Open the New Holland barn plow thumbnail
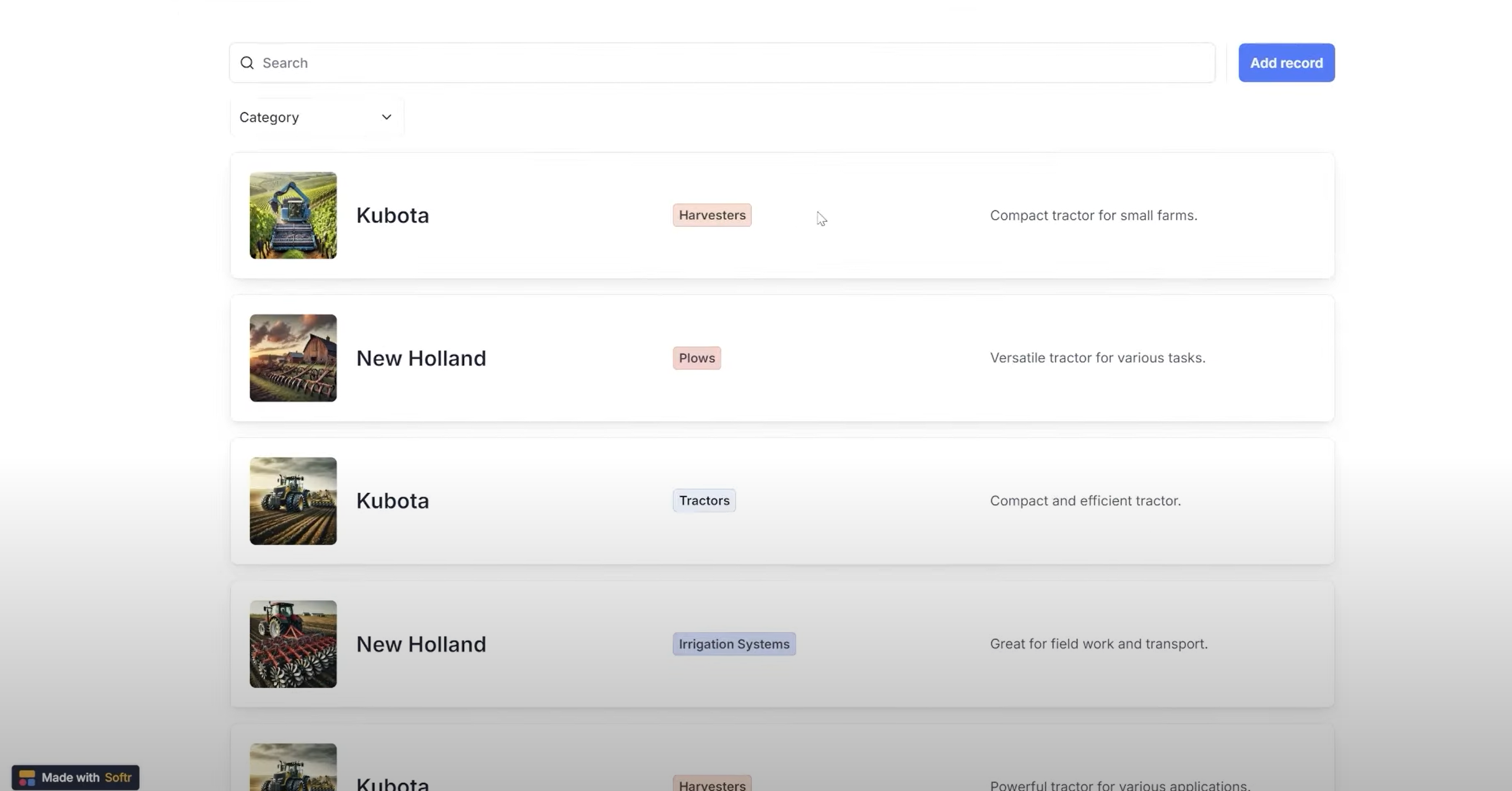This screenshot has width=1512, height=791. [x=293, y=358]
